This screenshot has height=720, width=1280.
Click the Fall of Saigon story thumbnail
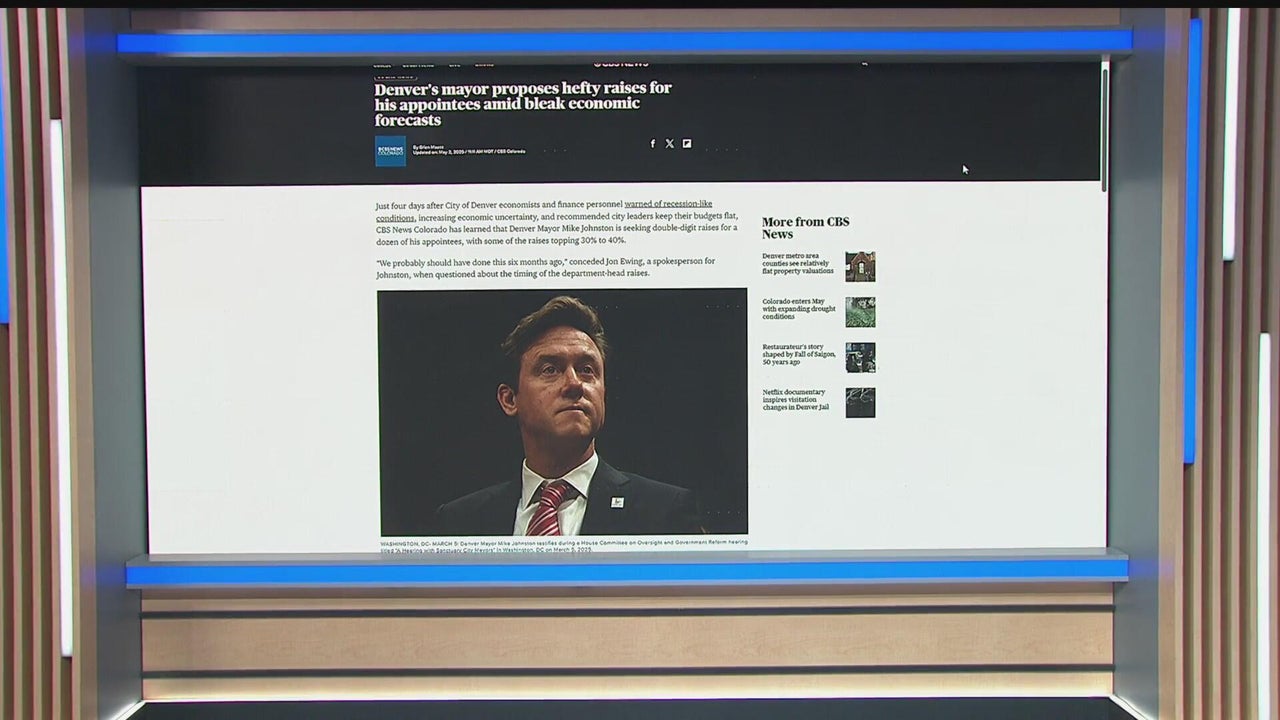click(x=860, y=357)
